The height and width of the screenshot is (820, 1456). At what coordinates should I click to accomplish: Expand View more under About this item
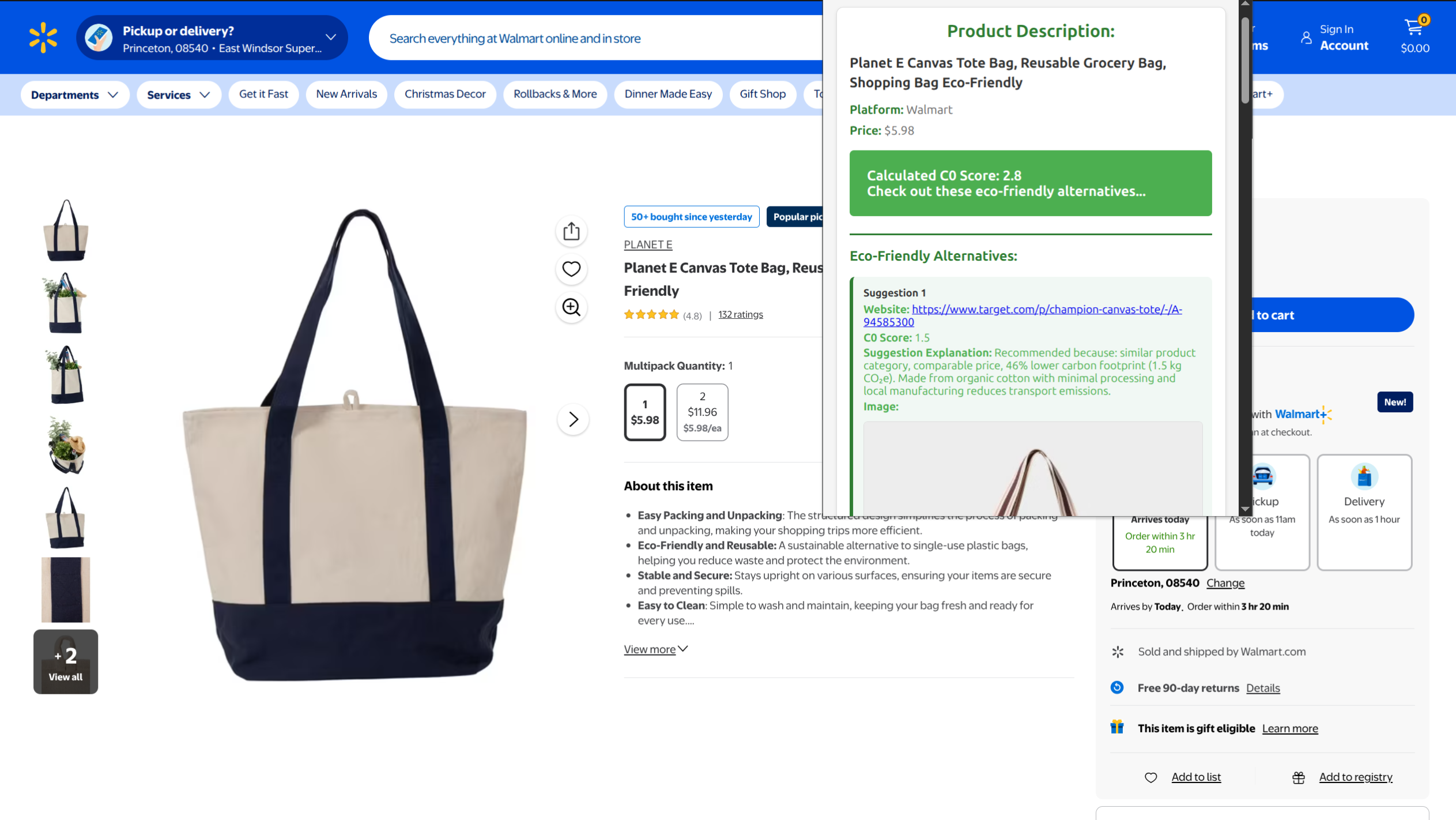pos(656,649)
